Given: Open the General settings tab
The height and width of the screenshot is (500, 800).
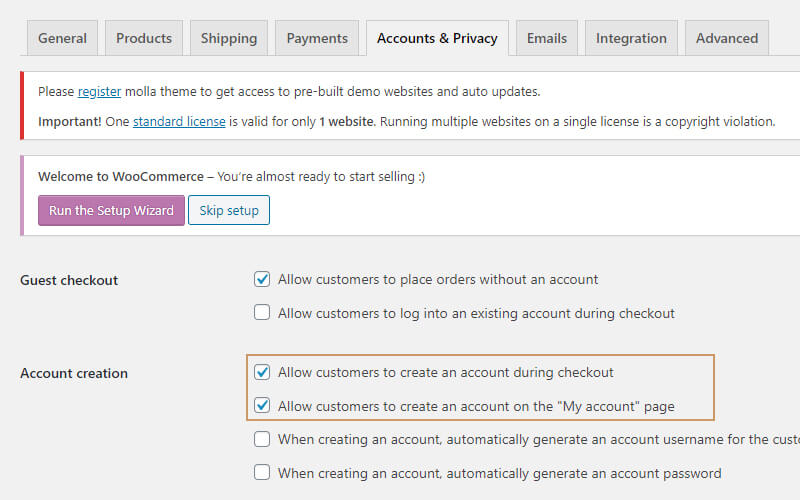Looking at the screenshot, I should pyautogui.click(x=62, y=38).
